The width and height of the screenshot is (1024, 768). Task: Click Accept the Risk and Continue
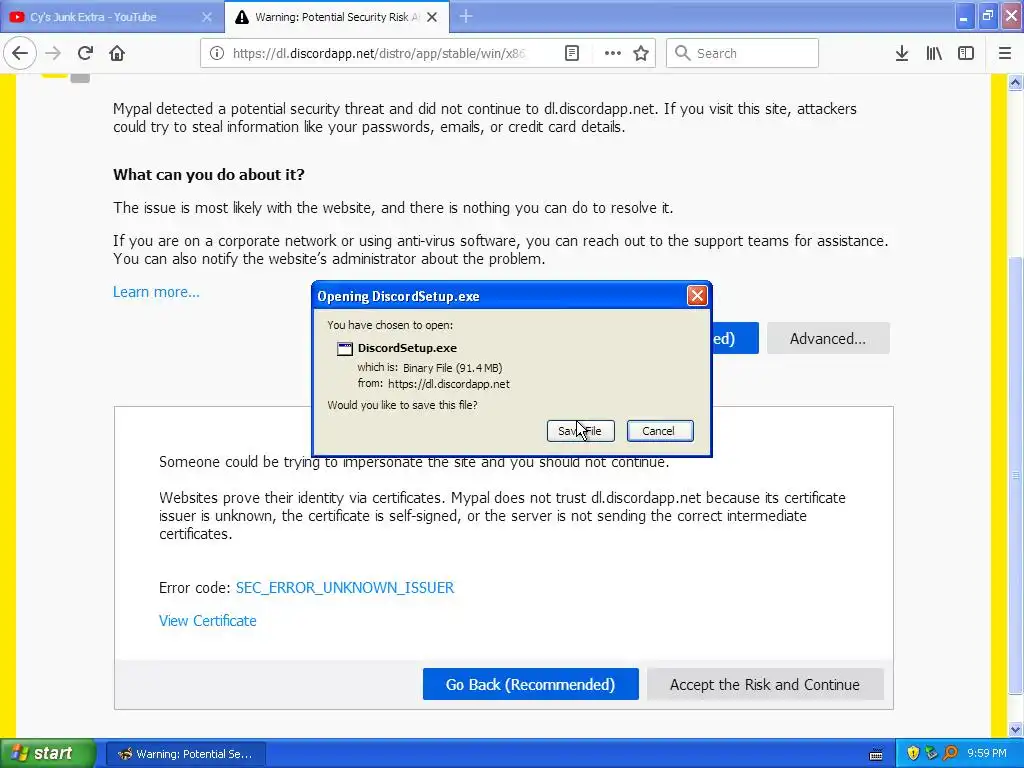pyautogui.click(x=765, y=684)
